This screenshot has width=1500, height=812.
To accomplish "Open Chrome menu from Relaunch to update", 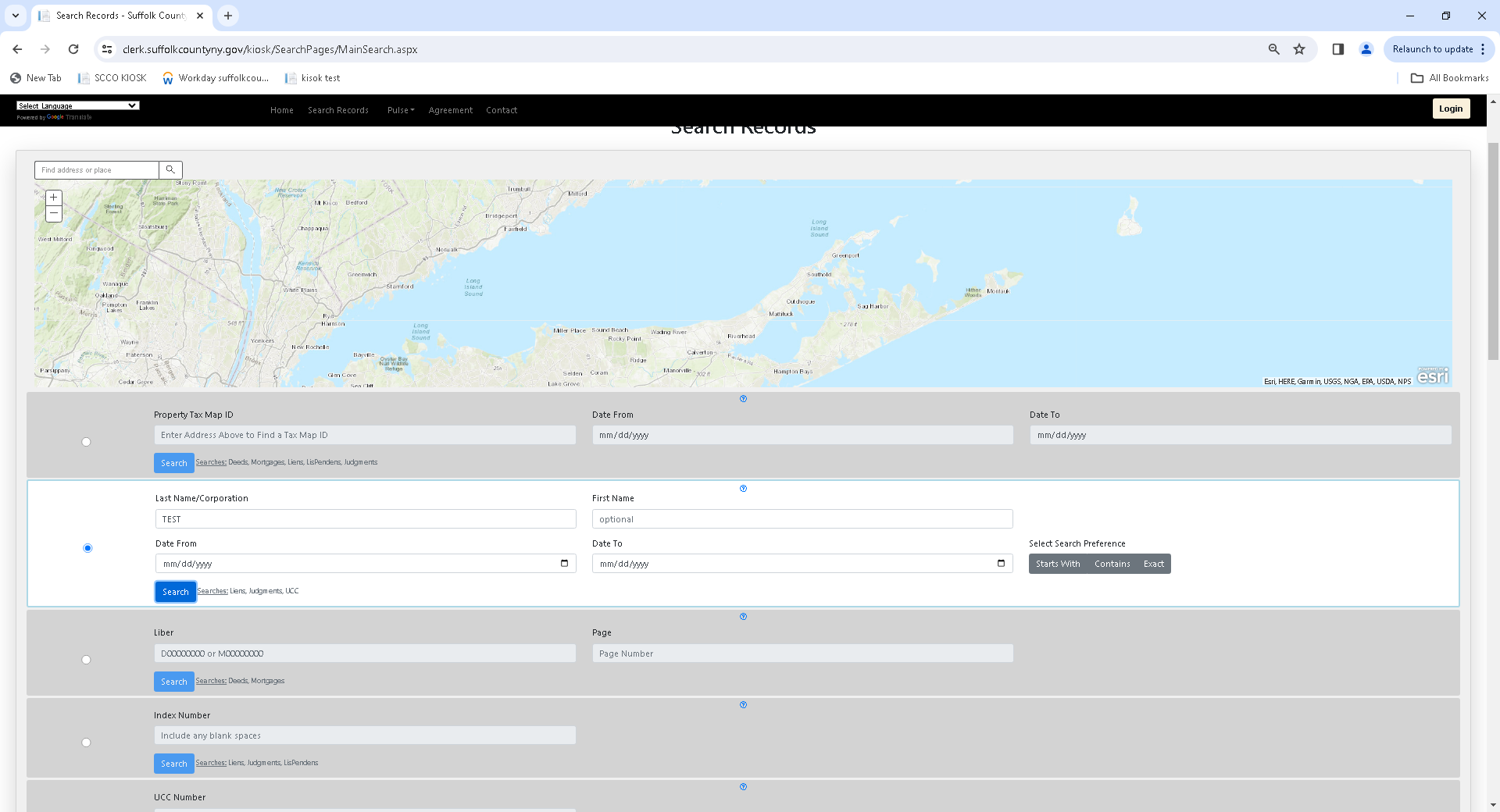I will tap(1483, 49).
